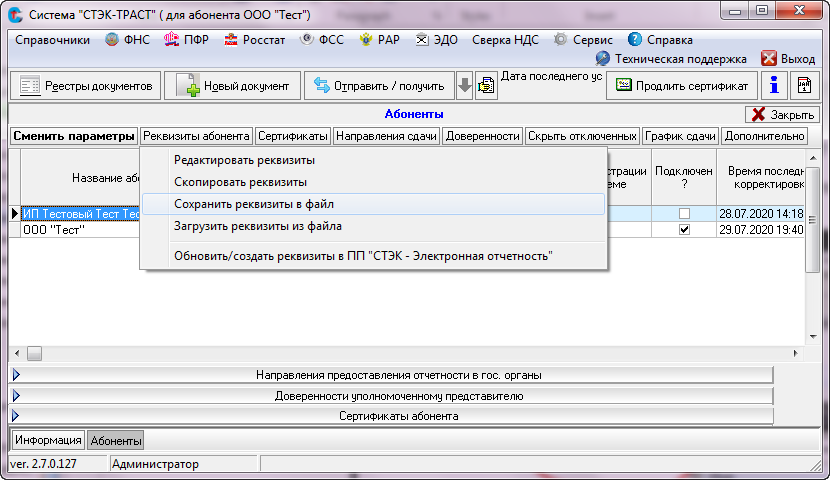
Task: Click the blue information icon button
Action: [774, 86]
